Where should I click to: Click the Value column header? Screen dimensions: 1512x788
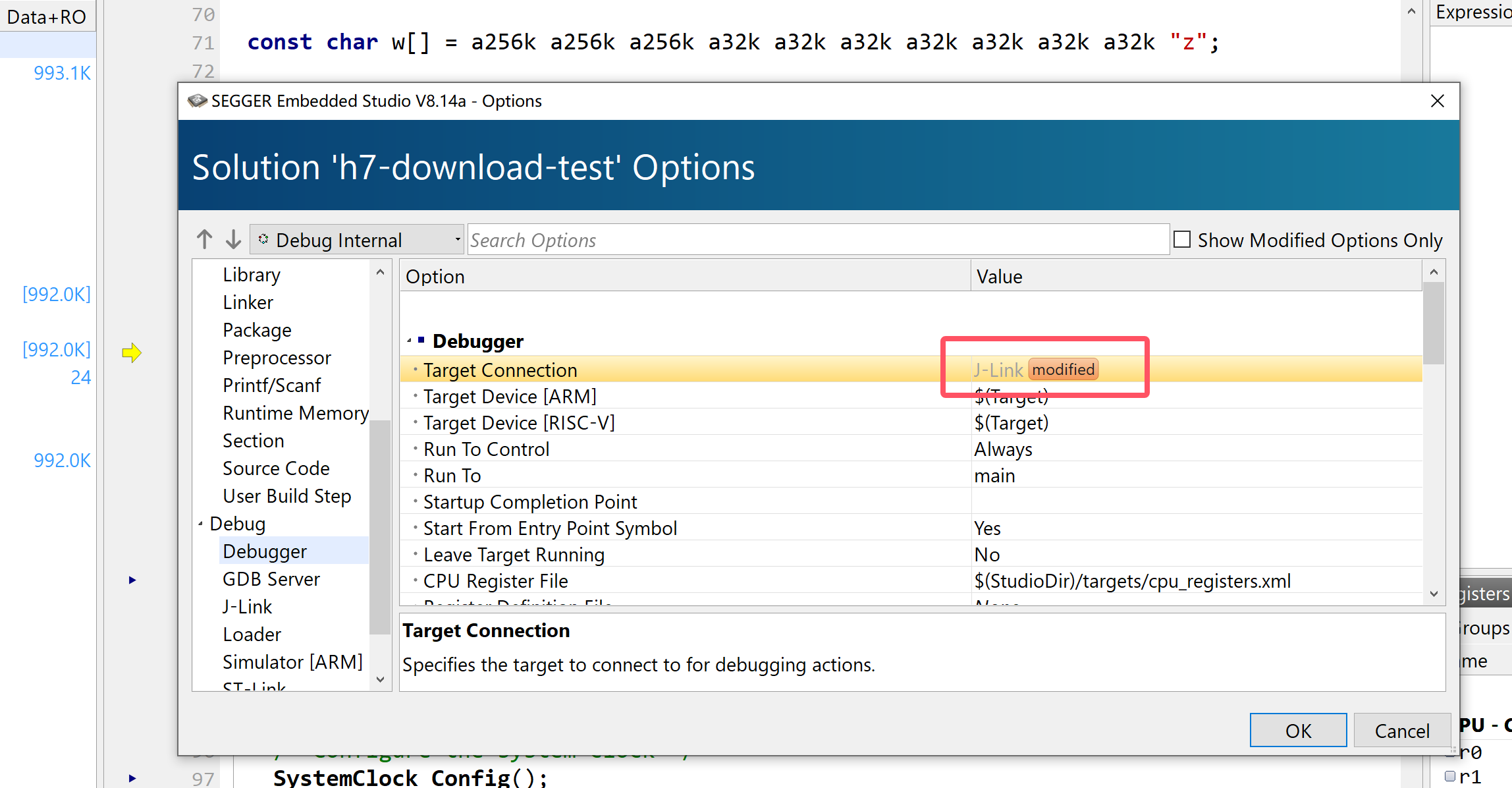(x=1197, y=277)
